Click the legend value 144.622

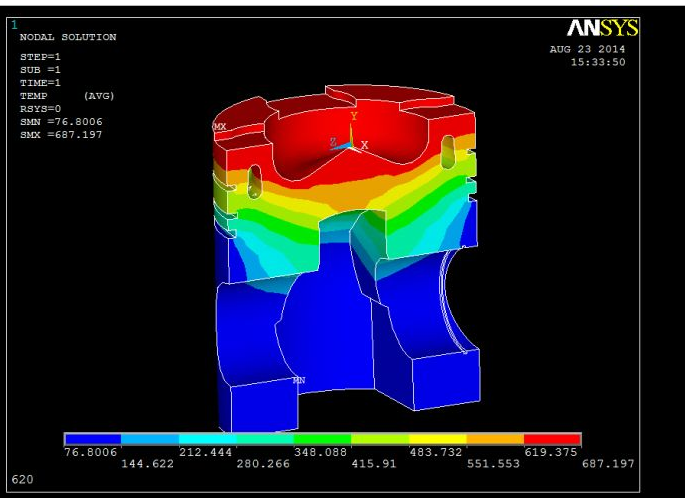click(x=147, y=464)
